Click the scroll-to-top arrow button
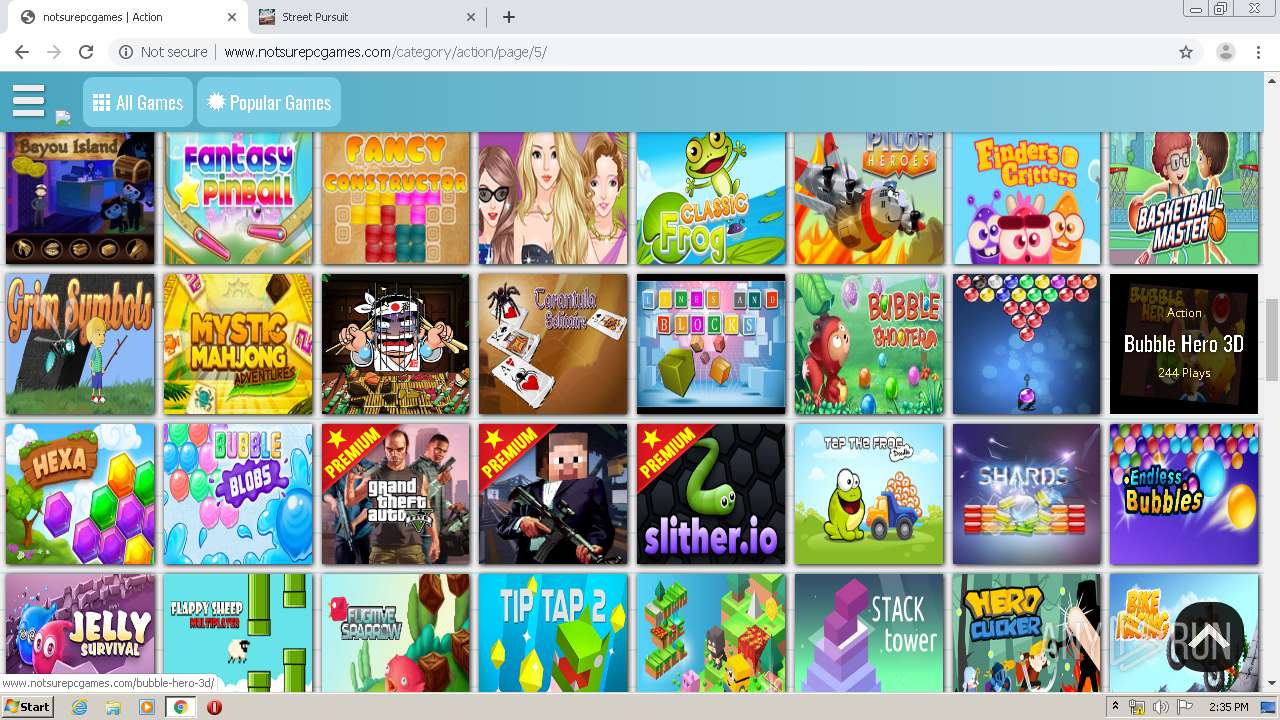This screenshot has height=720, width=1280. click(1208, 636)
